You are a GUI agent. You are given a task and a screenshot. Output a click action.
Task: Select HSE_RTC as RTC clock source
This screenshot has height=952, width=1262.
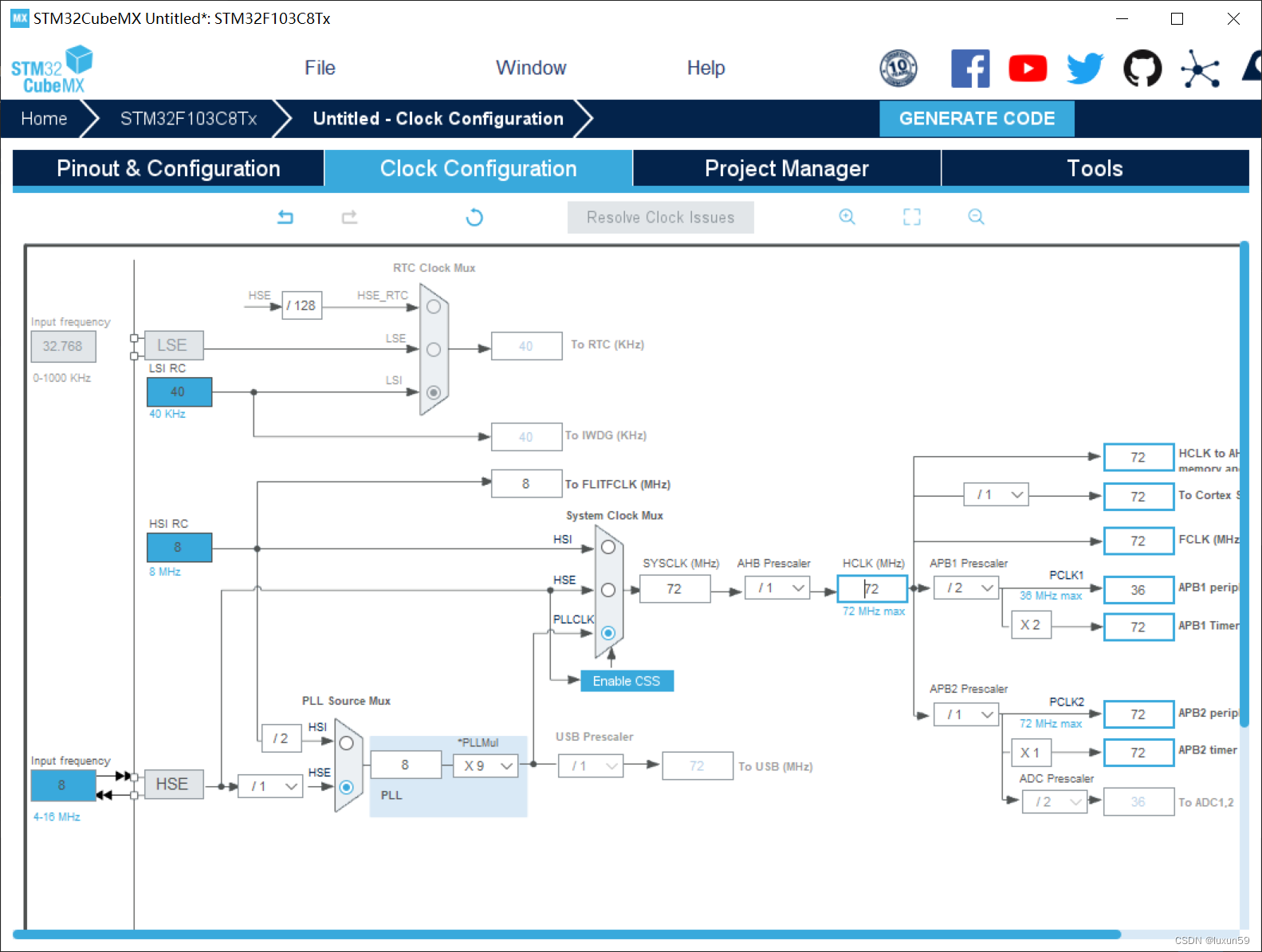click(x=434, y=307)
